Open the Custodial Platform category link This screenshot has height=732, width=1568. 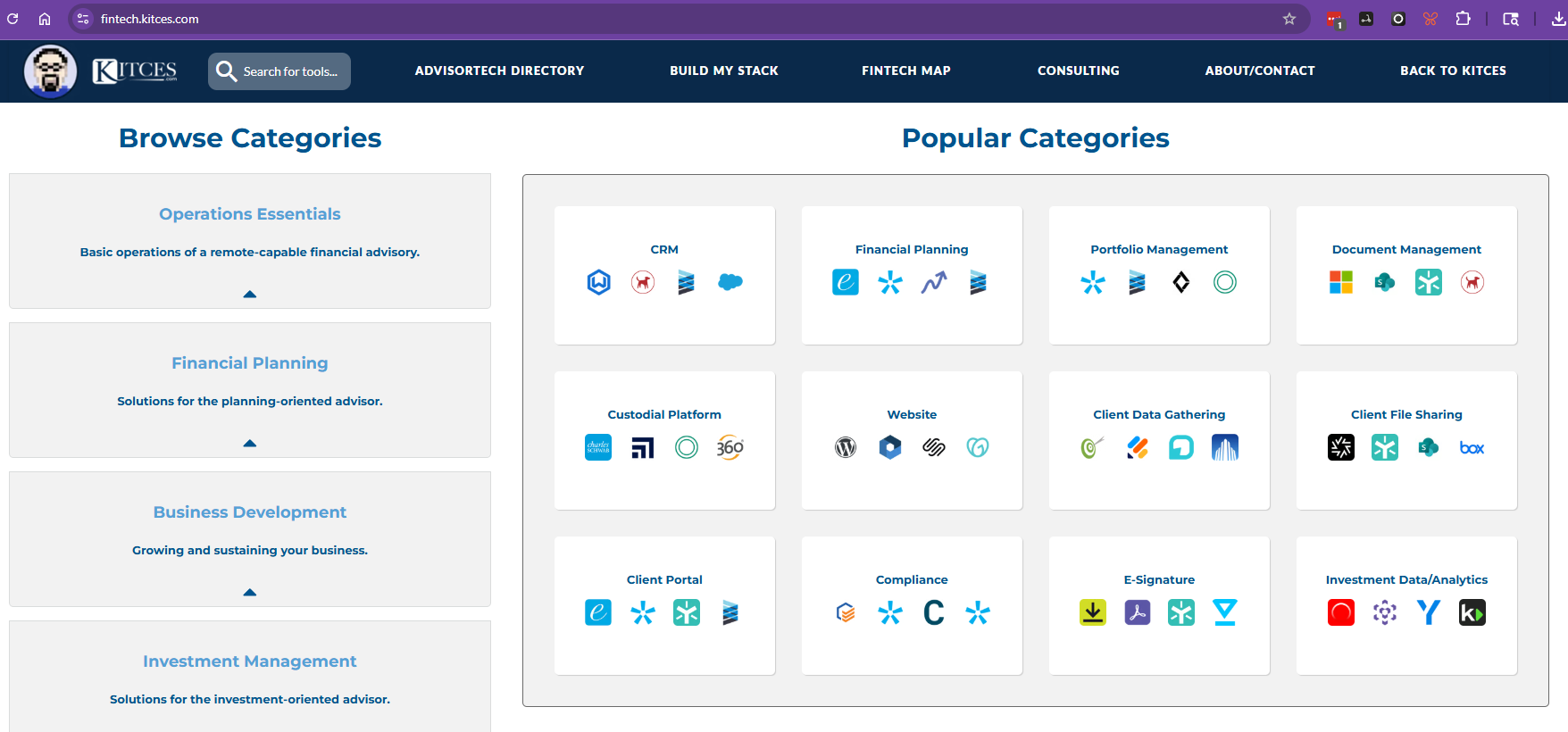click(664, 414)
